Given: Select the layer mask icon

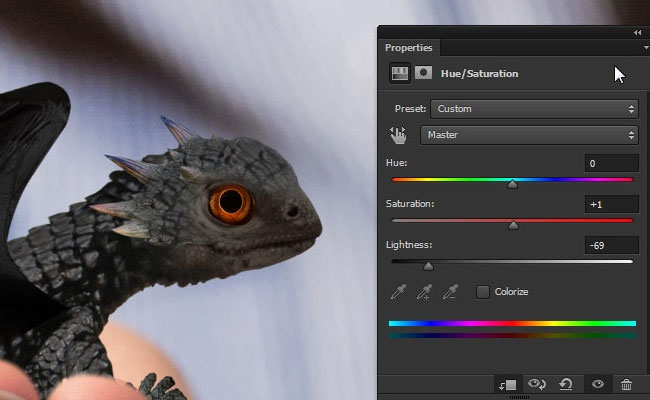Looking at the screenshot, I should (423, 73).
